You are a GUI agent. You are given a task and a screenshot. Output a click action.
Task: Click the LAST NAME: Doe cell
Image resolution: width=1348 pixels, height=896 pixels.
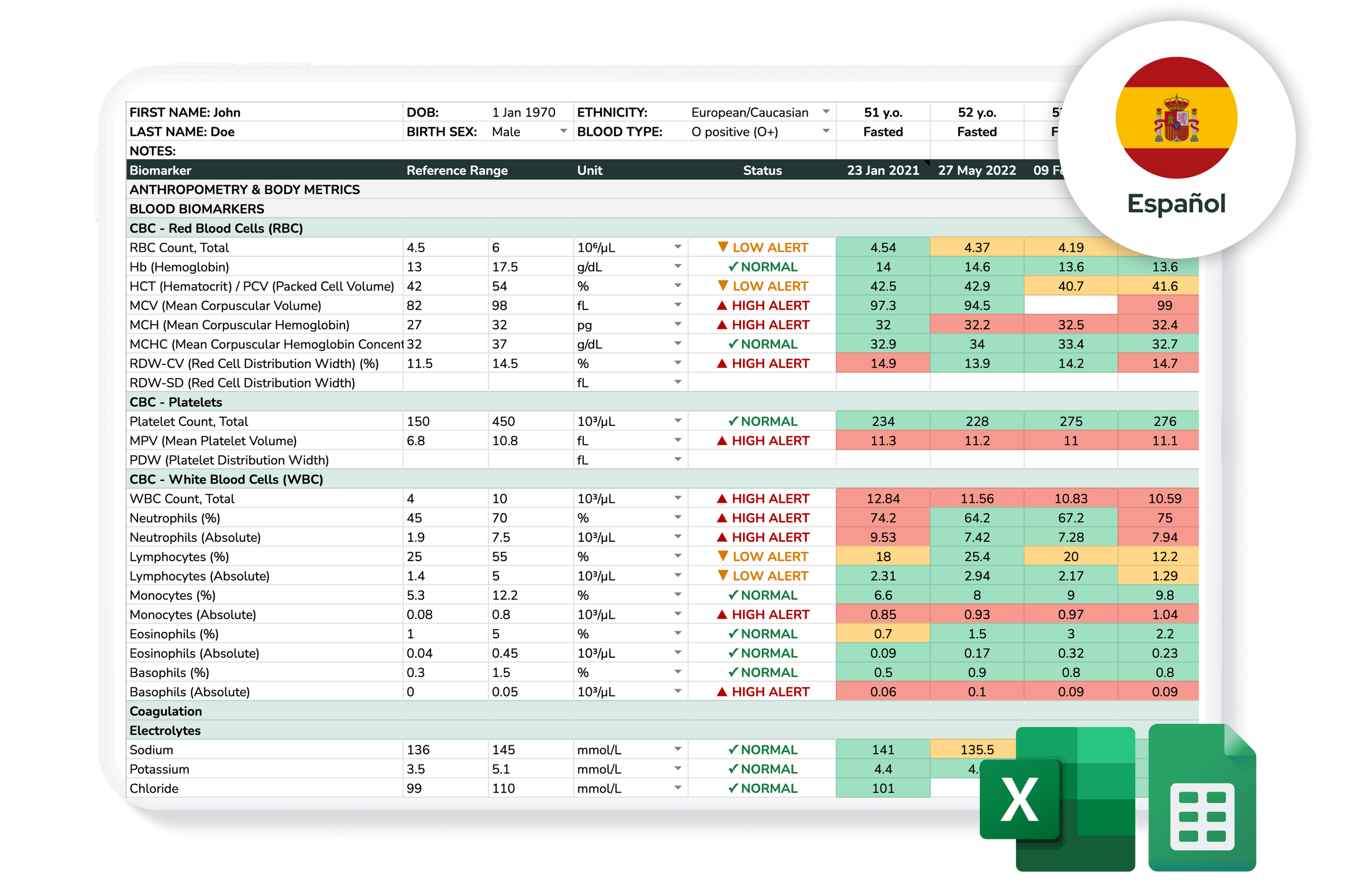(x=265, y=132)
